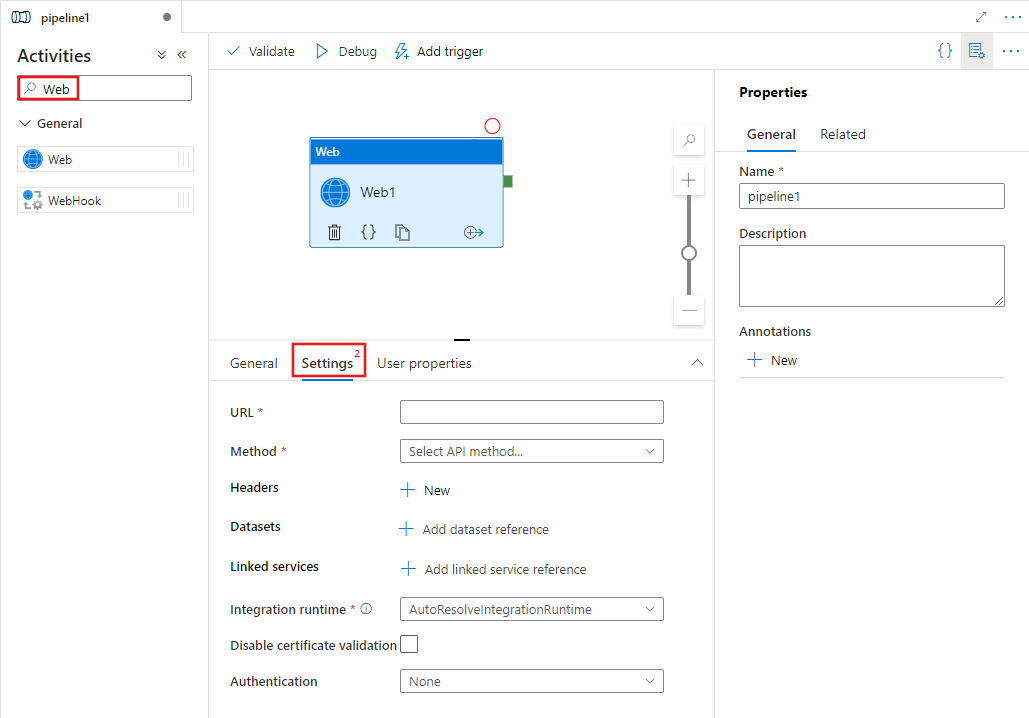The image size is (1029, 718).
Task: Copy the Web1 activity with its clipboard icon
Action: (402, 231)
